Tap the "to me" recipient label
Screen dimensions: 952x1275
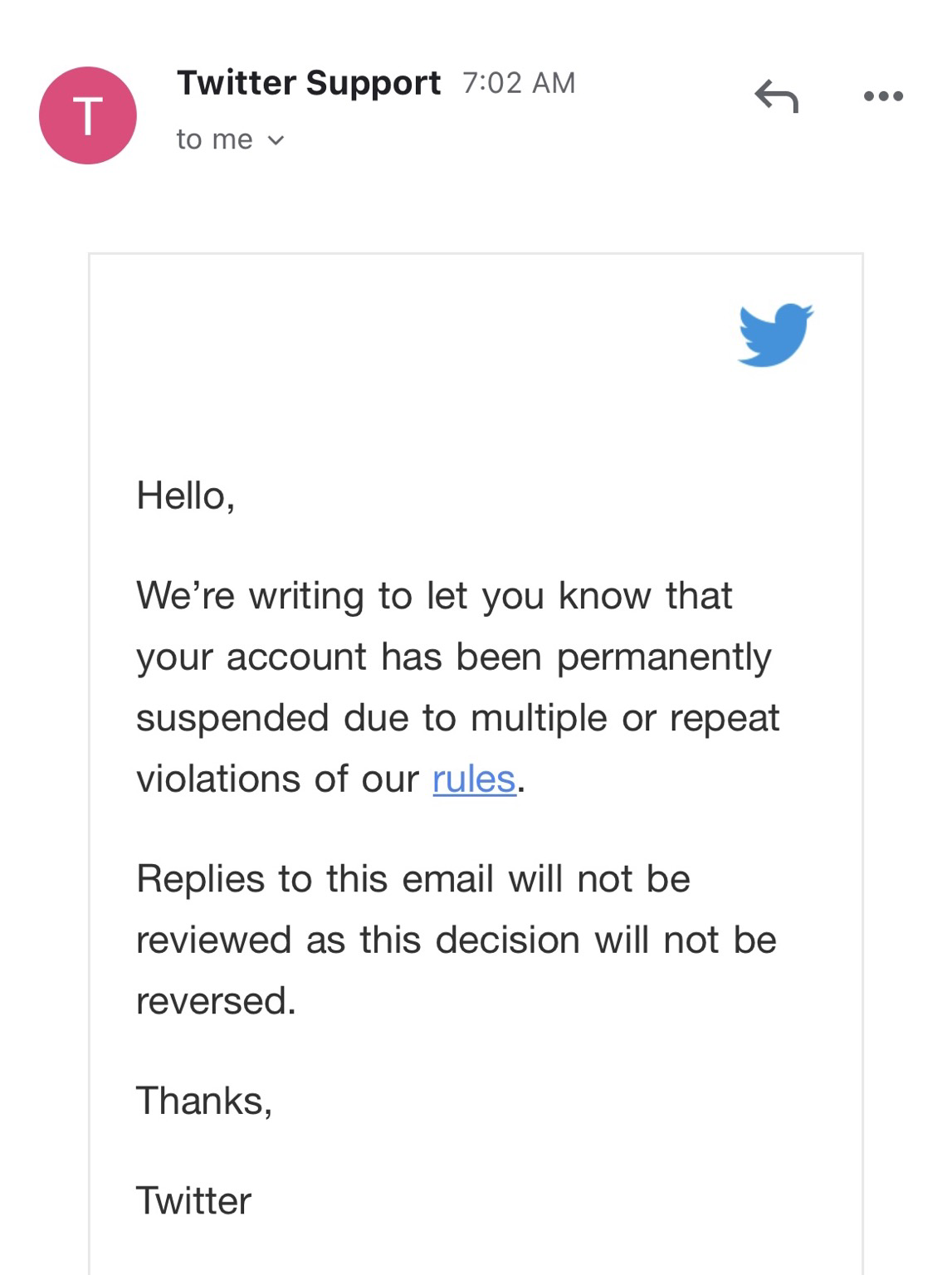click(x=214, y=139)
